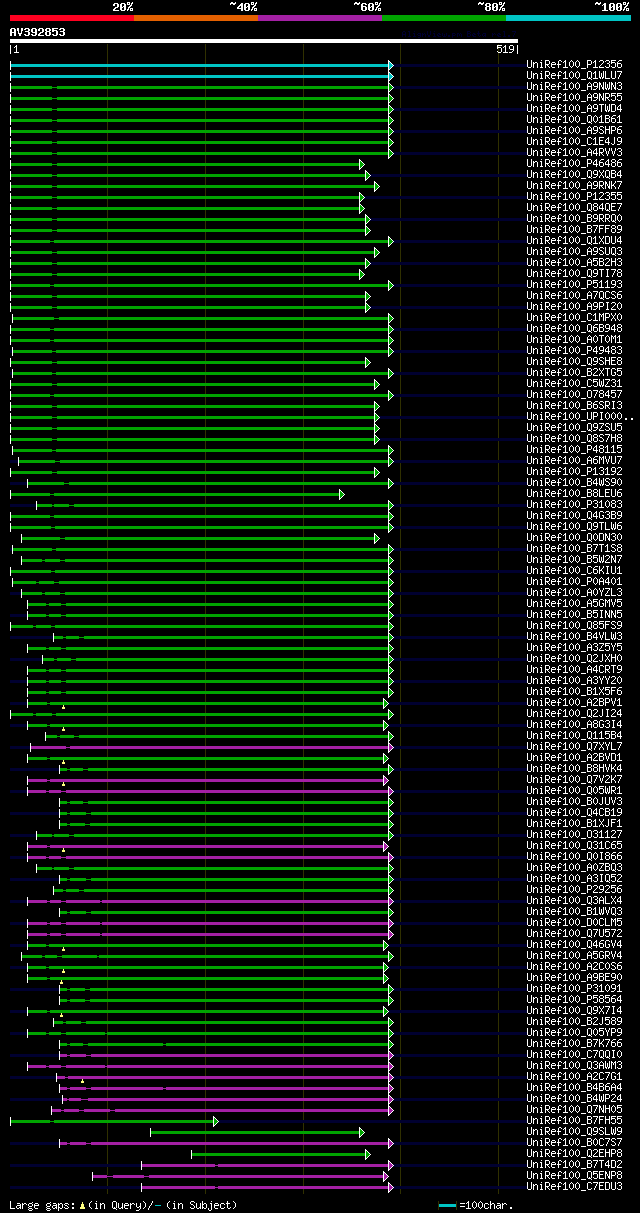Open hit UniRef100_P12356
Screen dimensions: 640x1213
click(x=574, y=64)
